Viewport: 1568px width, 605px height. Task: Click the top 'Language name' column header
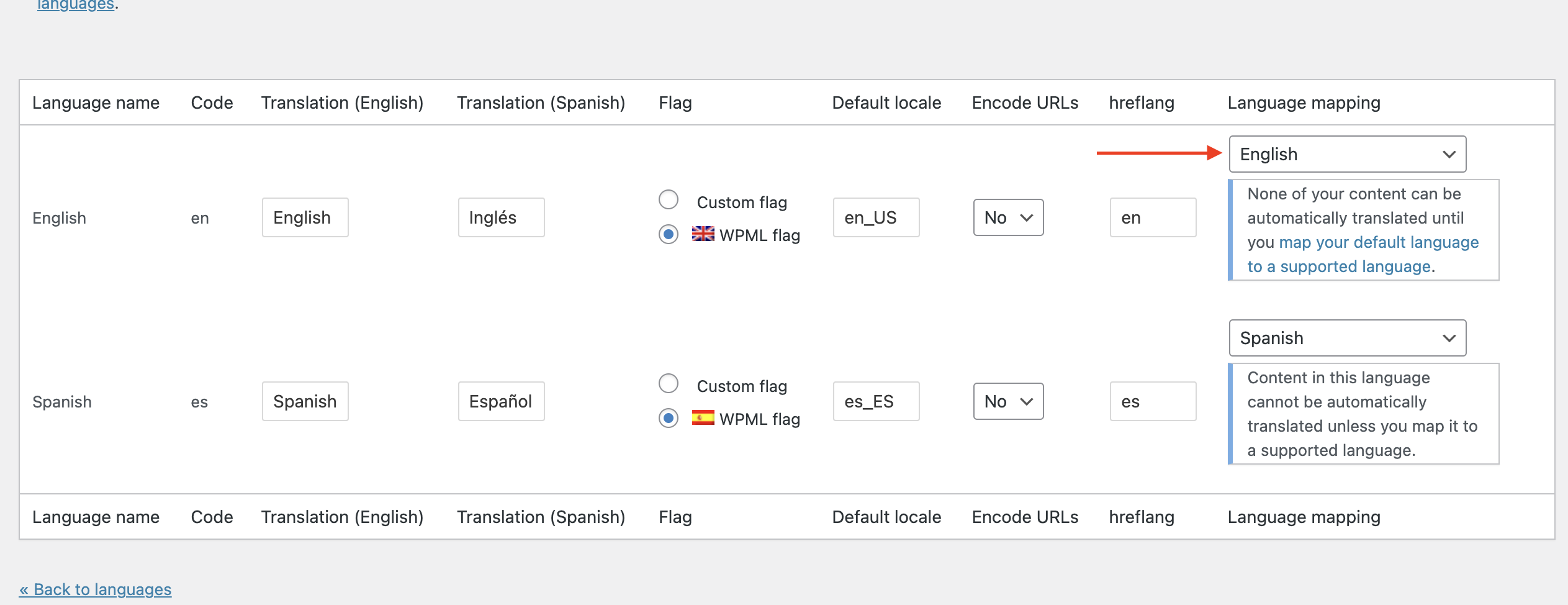[96, 102]
